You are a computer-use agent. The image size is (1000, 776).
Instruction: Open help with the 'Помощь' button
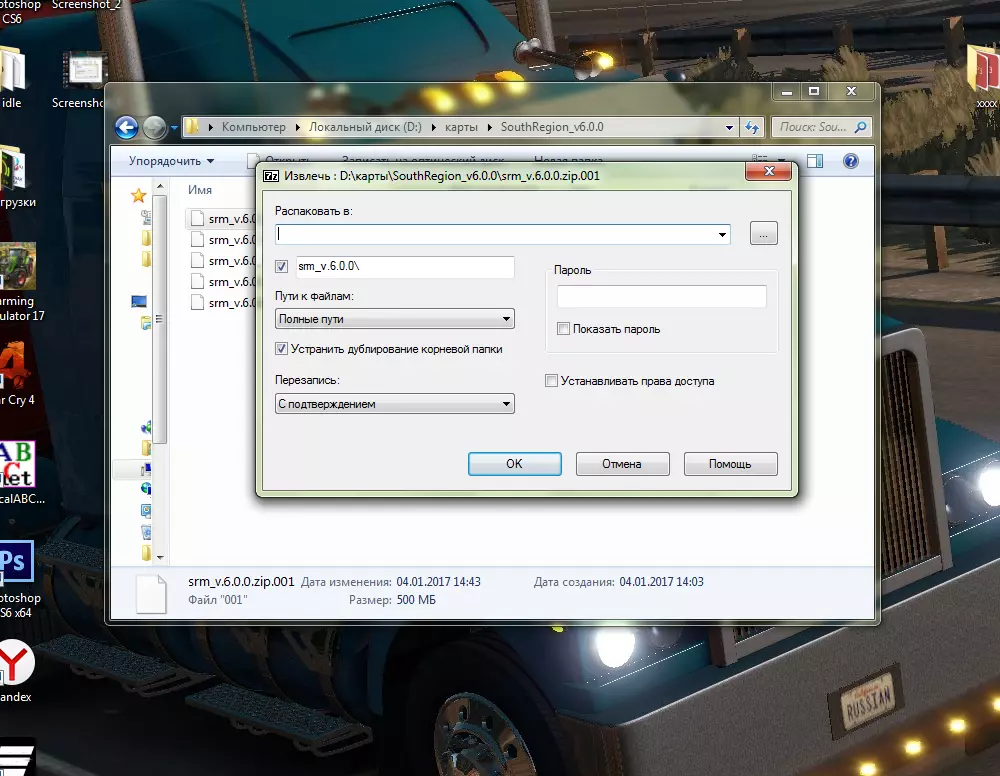(730, 464)
